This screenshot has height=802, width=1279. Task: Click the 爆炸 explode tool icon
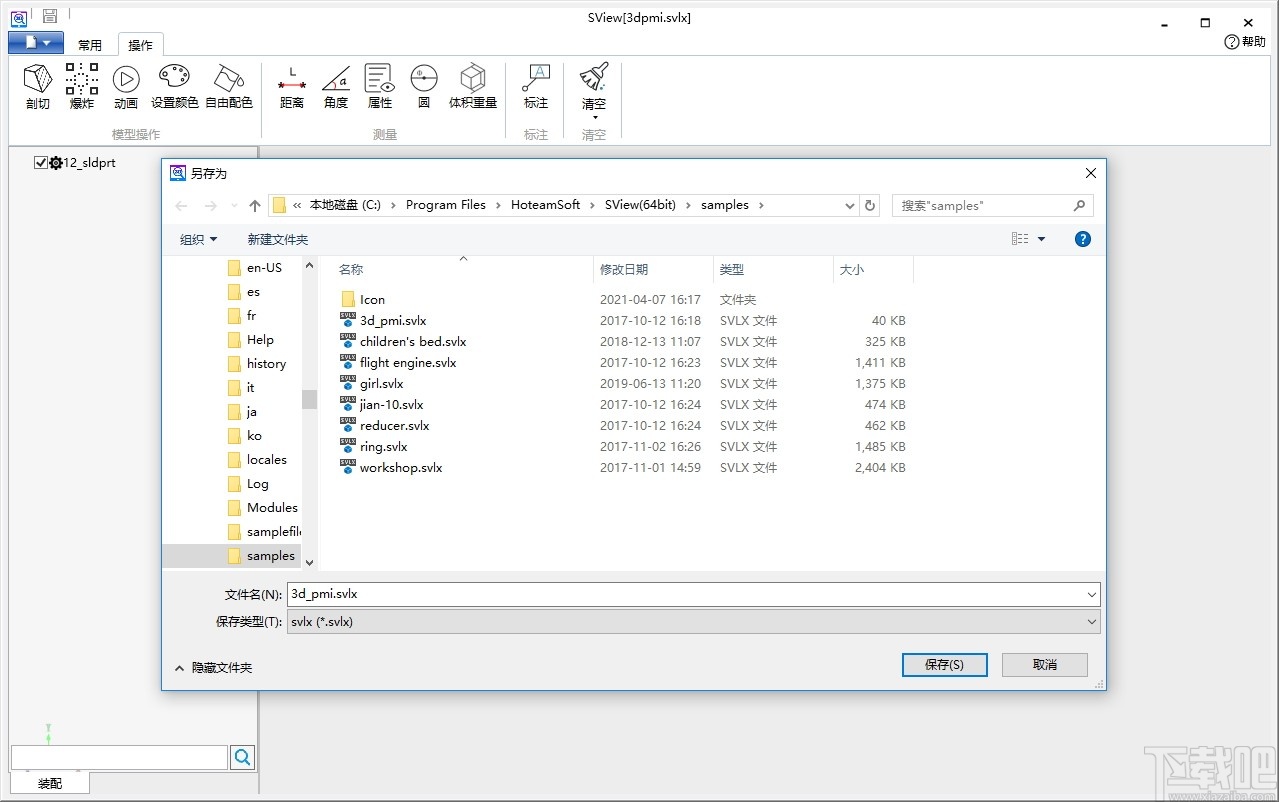point(82,86)
